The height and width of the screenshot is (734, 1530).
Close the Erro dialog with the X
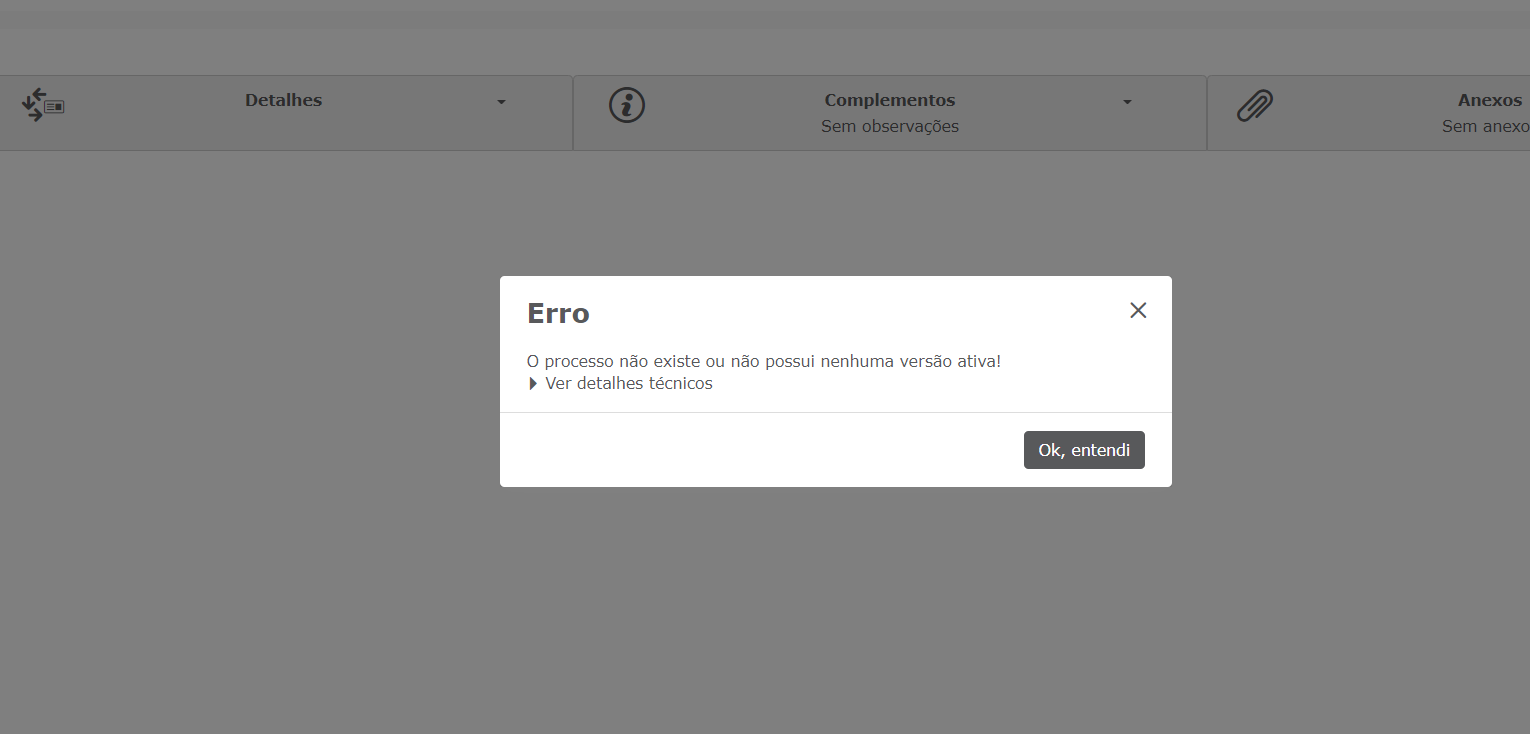1138,311
